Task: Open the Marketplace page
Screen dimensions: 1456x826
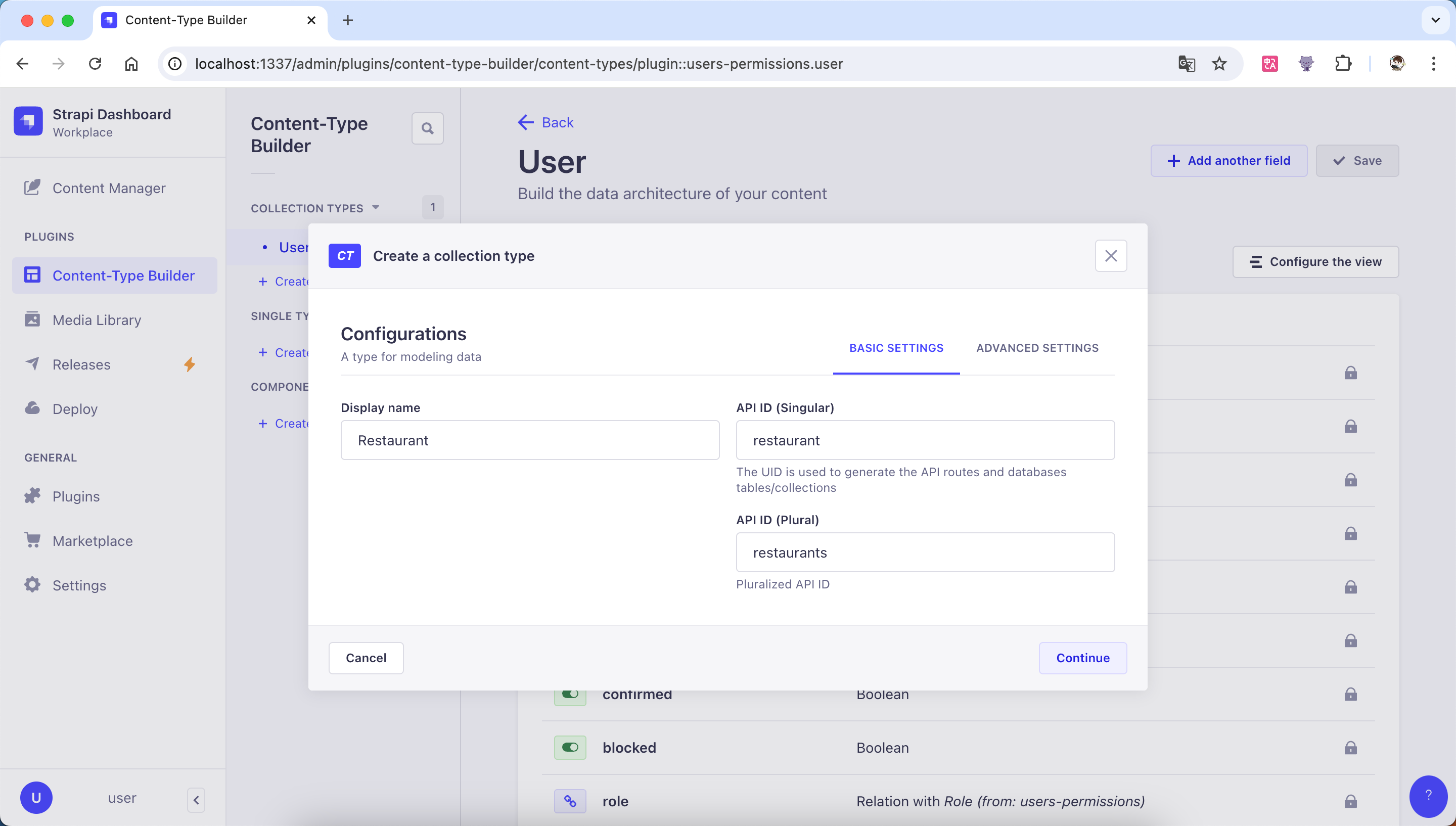Action: (x=93, y=541)
